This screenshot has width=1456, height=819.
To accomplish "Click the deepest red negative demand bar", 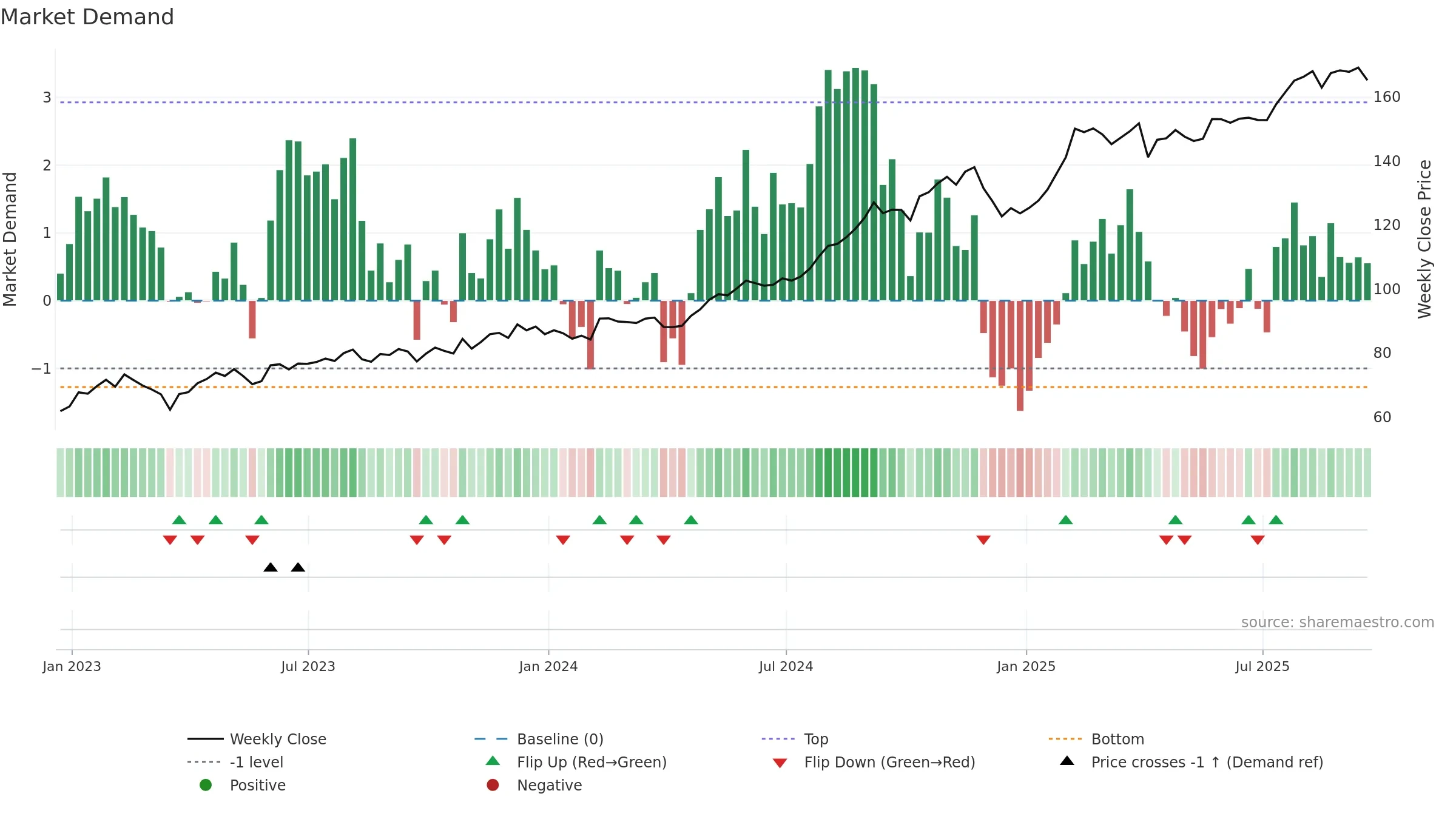I will [1020, 356].
